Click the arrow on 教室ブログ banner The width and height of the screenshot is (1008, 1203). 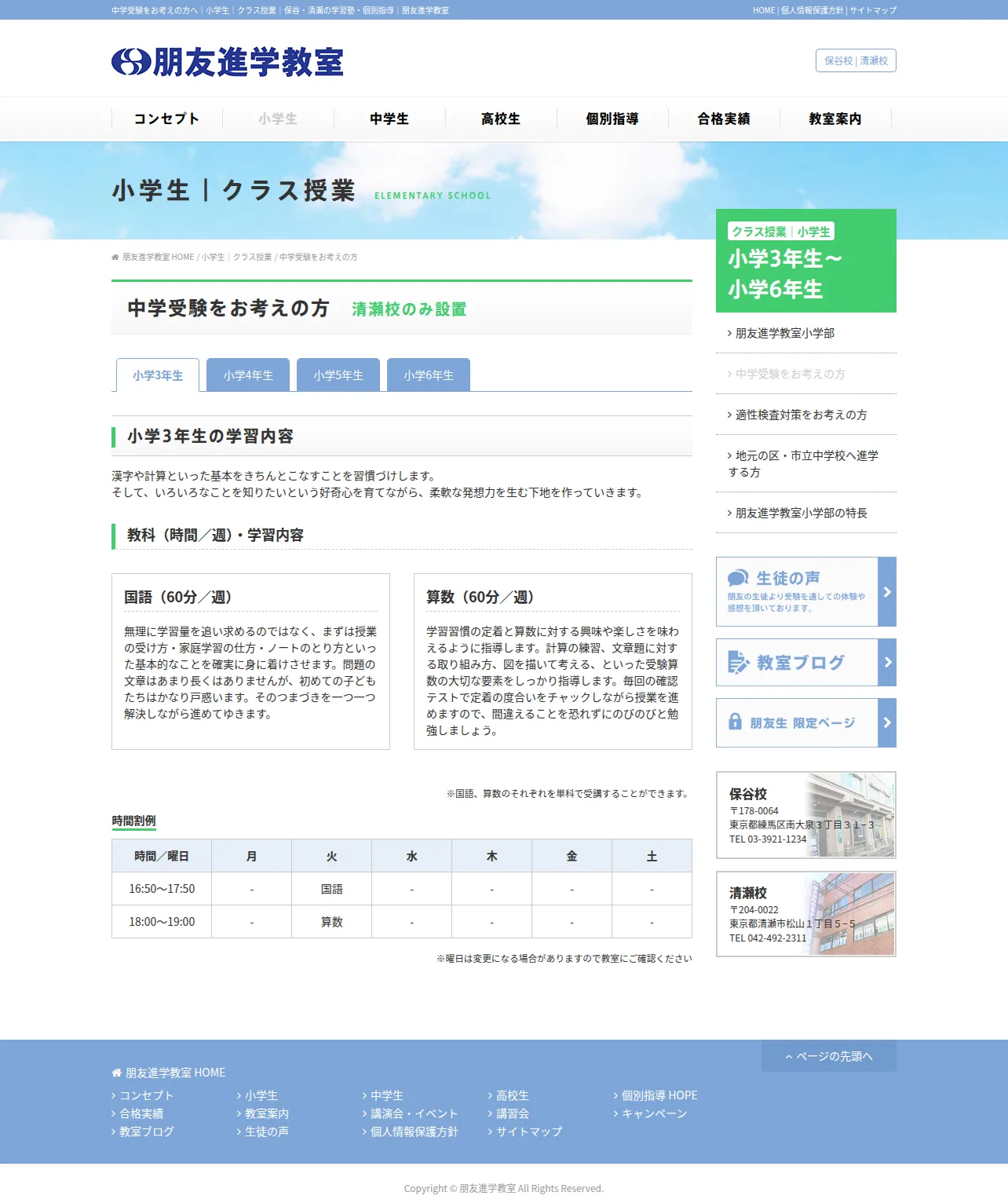pos(887,662)
